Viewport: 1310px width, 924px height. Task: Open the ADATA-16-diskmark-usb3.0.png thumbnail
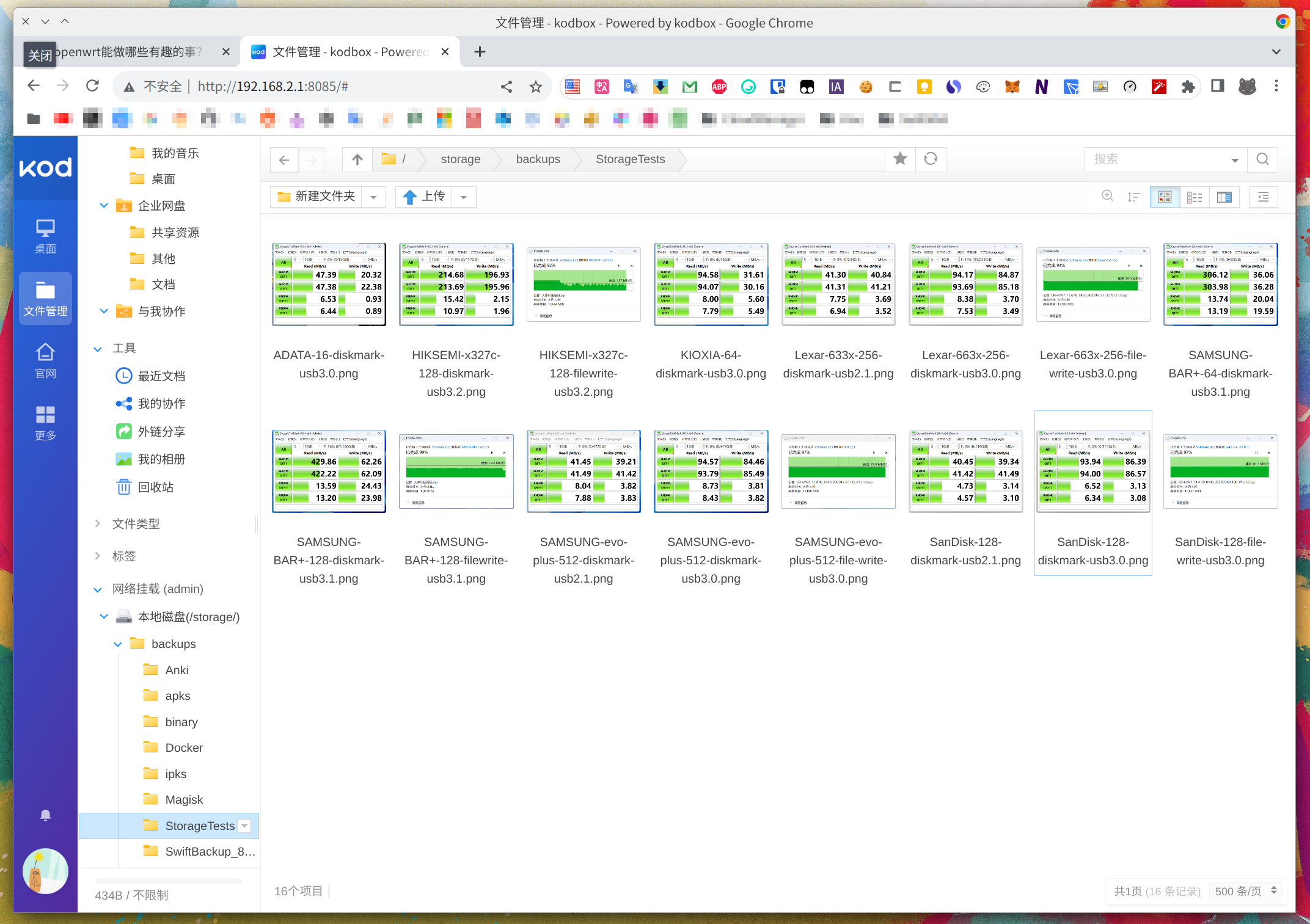[329, 285]
